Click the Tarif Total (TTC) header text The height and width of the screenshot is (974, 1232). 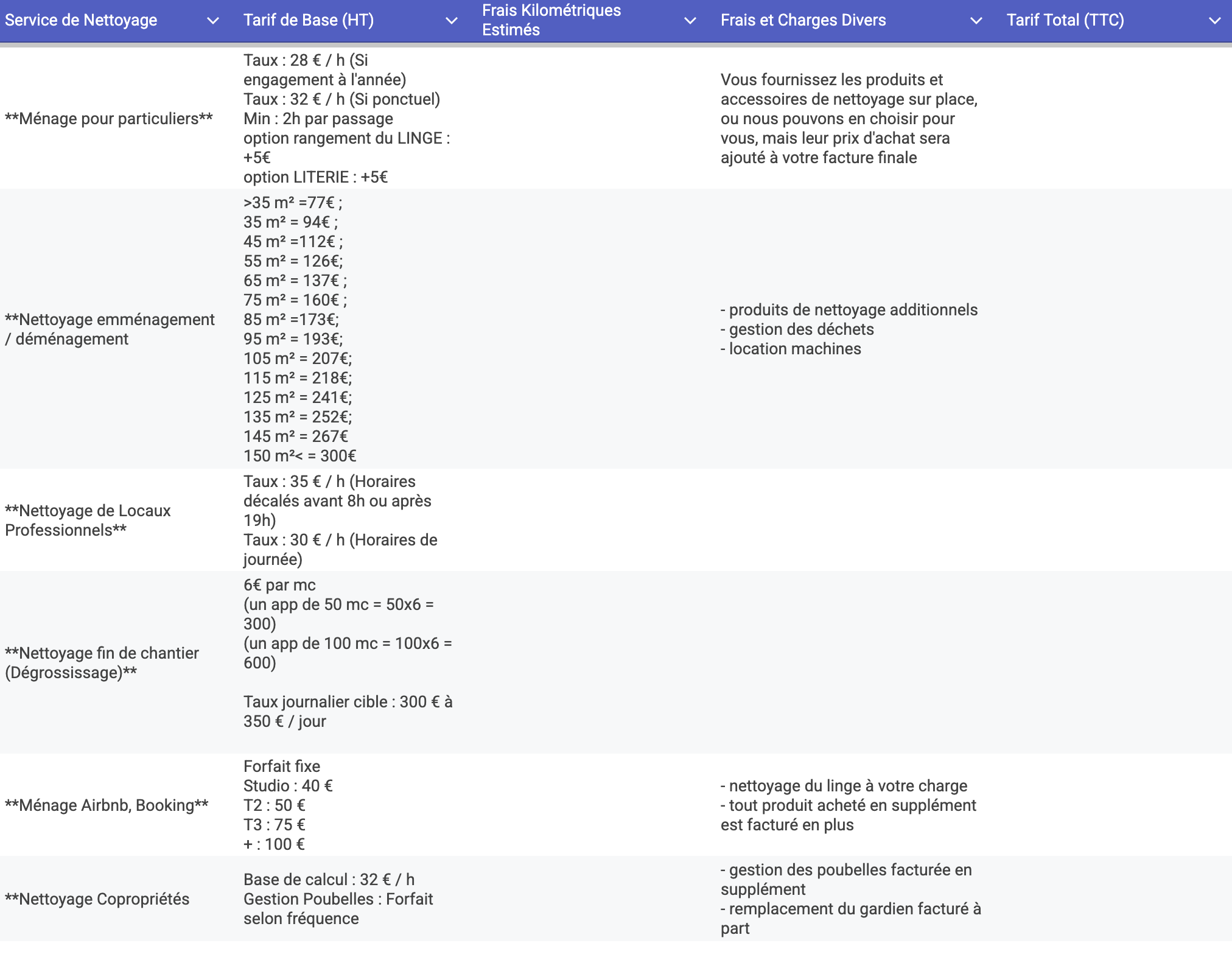[x=1065, y=20]
